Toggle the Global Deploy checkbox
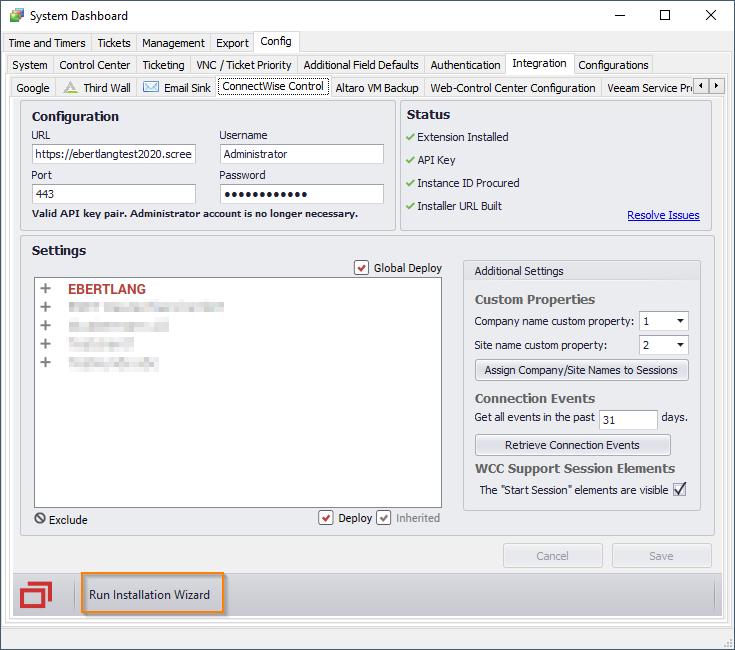This screenshot has width=735, height=650. pos(361,268)
